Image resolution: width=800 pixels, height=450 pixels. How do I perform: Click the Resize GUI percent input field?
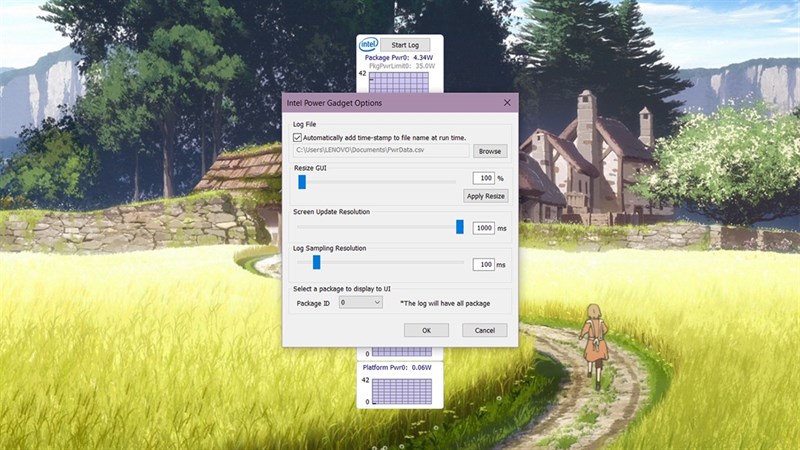point(484,178)
